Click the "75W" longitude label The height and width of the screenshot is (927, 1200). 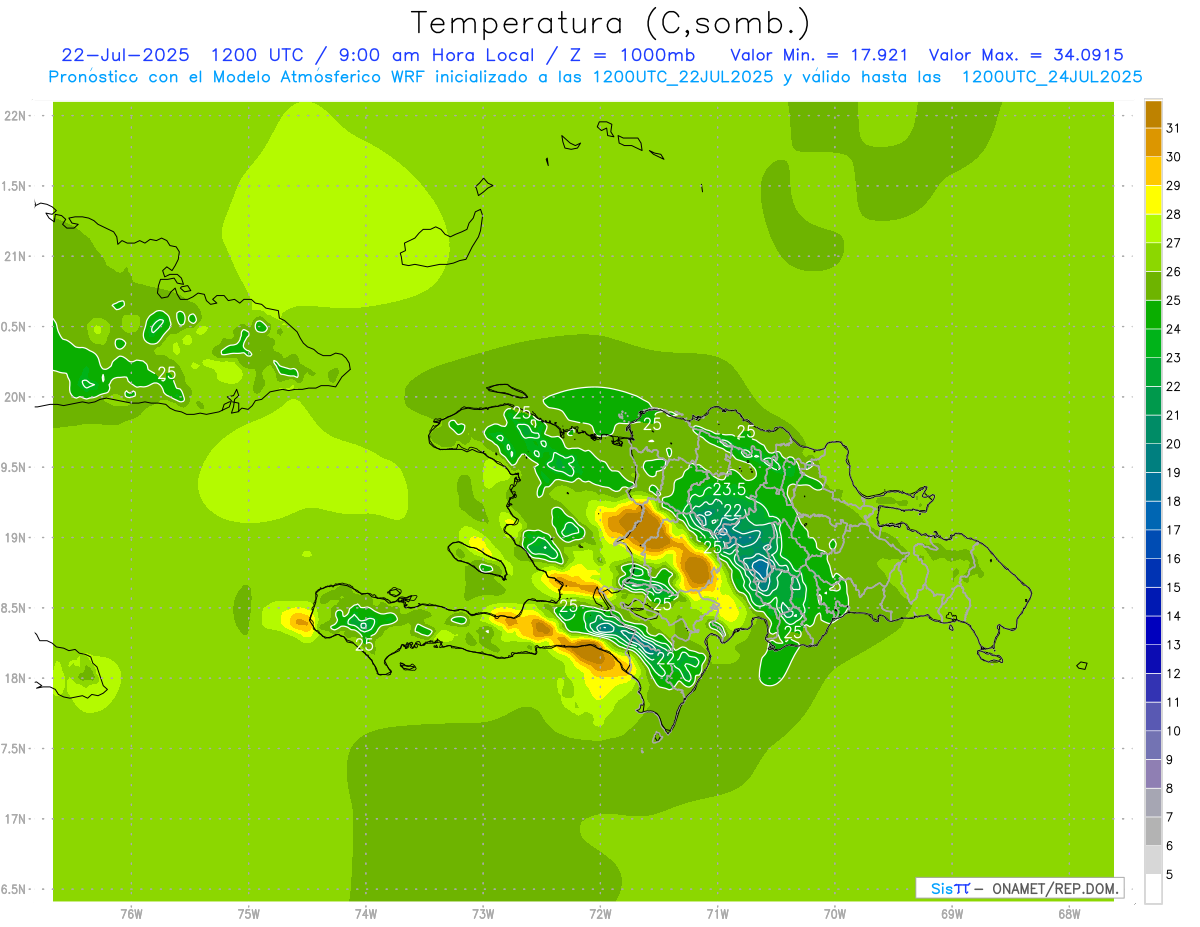[x=249, y=914]
